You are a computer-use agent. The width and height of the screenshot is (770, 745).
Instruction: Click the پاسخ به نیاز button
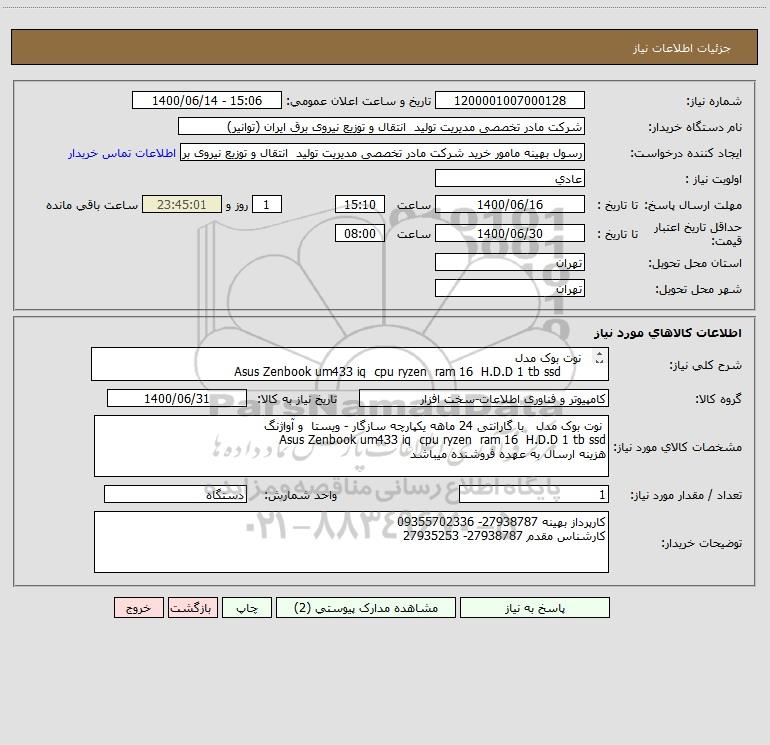point(535,607)
